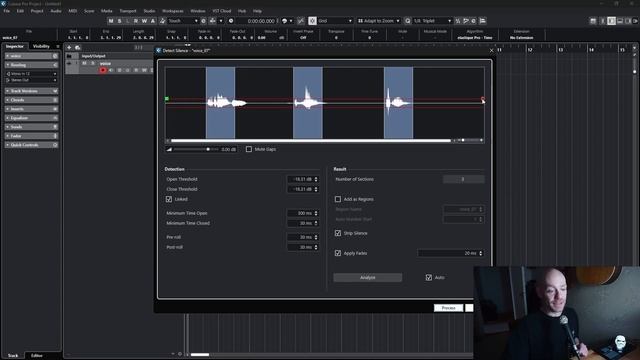Click the Minimum Time Open value stepper
Image resolution: width=640 pixels, height=360 pixels.
[x=316, y=213]
